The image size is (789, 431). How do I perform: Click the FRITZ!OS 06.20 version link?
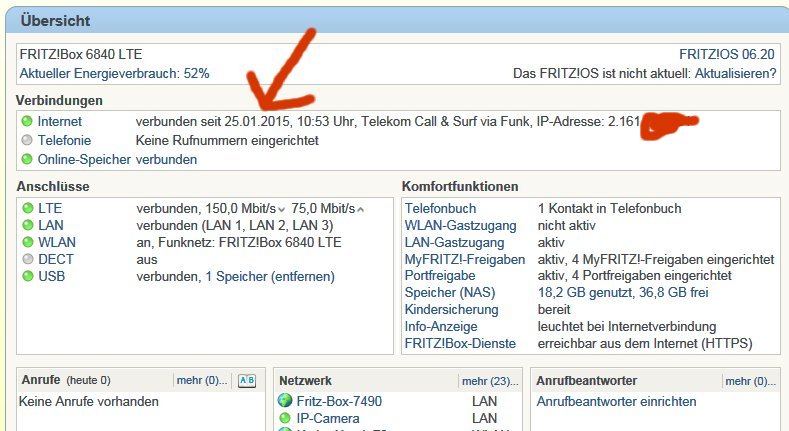pos(727,54)
